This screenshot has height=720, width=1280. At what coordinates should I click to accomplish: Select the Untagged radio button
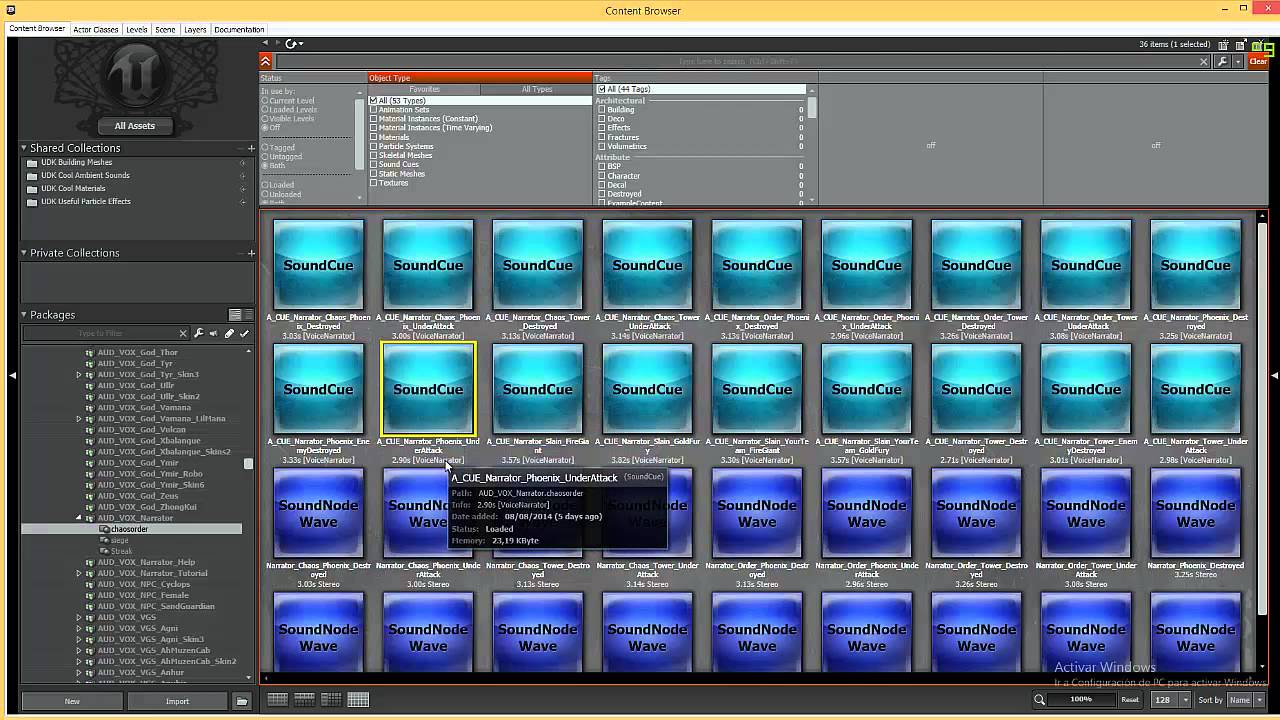[x=265, y=157]
